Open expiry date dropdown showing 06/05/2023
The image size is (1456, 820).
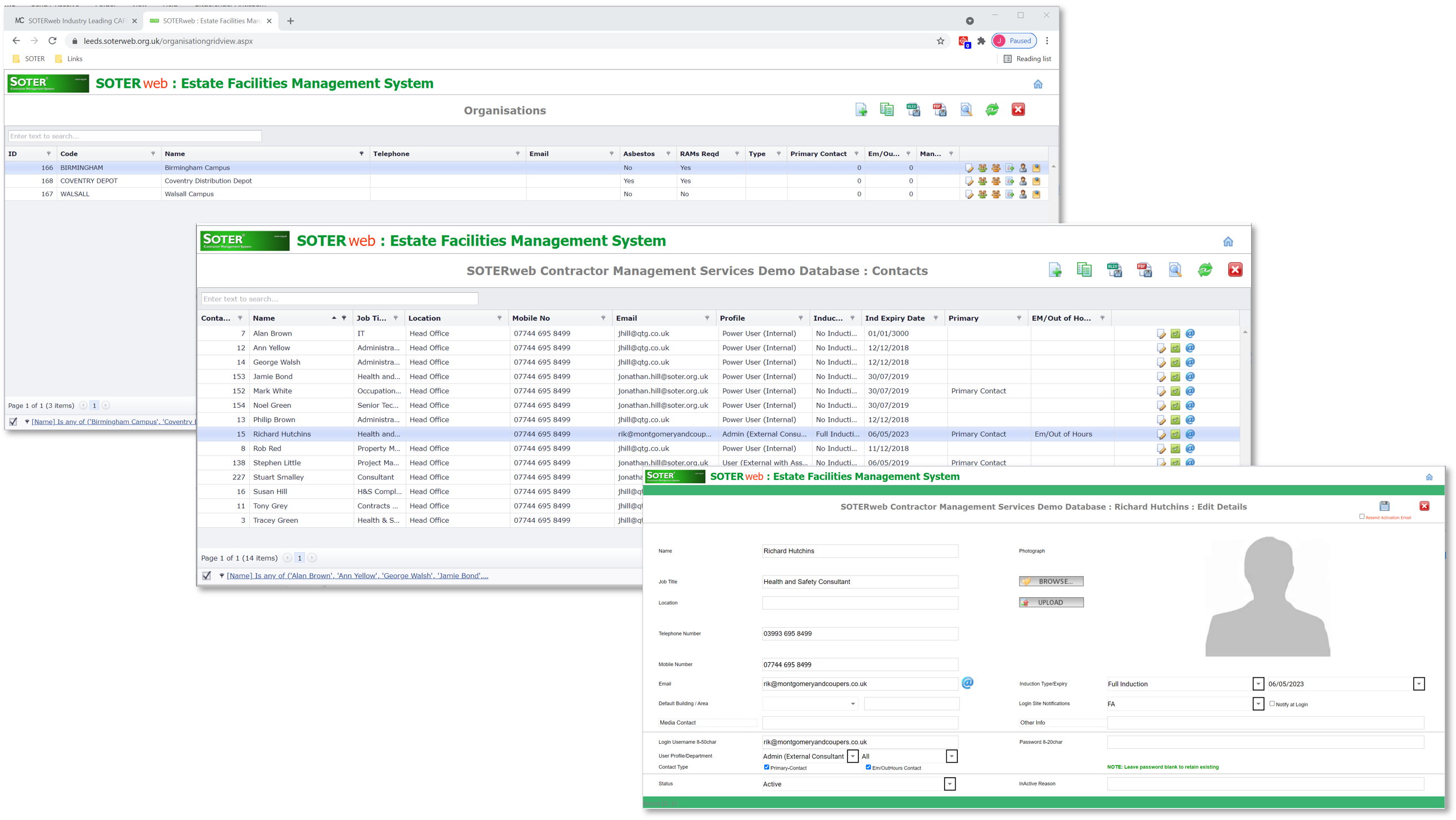pyautogui.click(x=1419, y=684)
